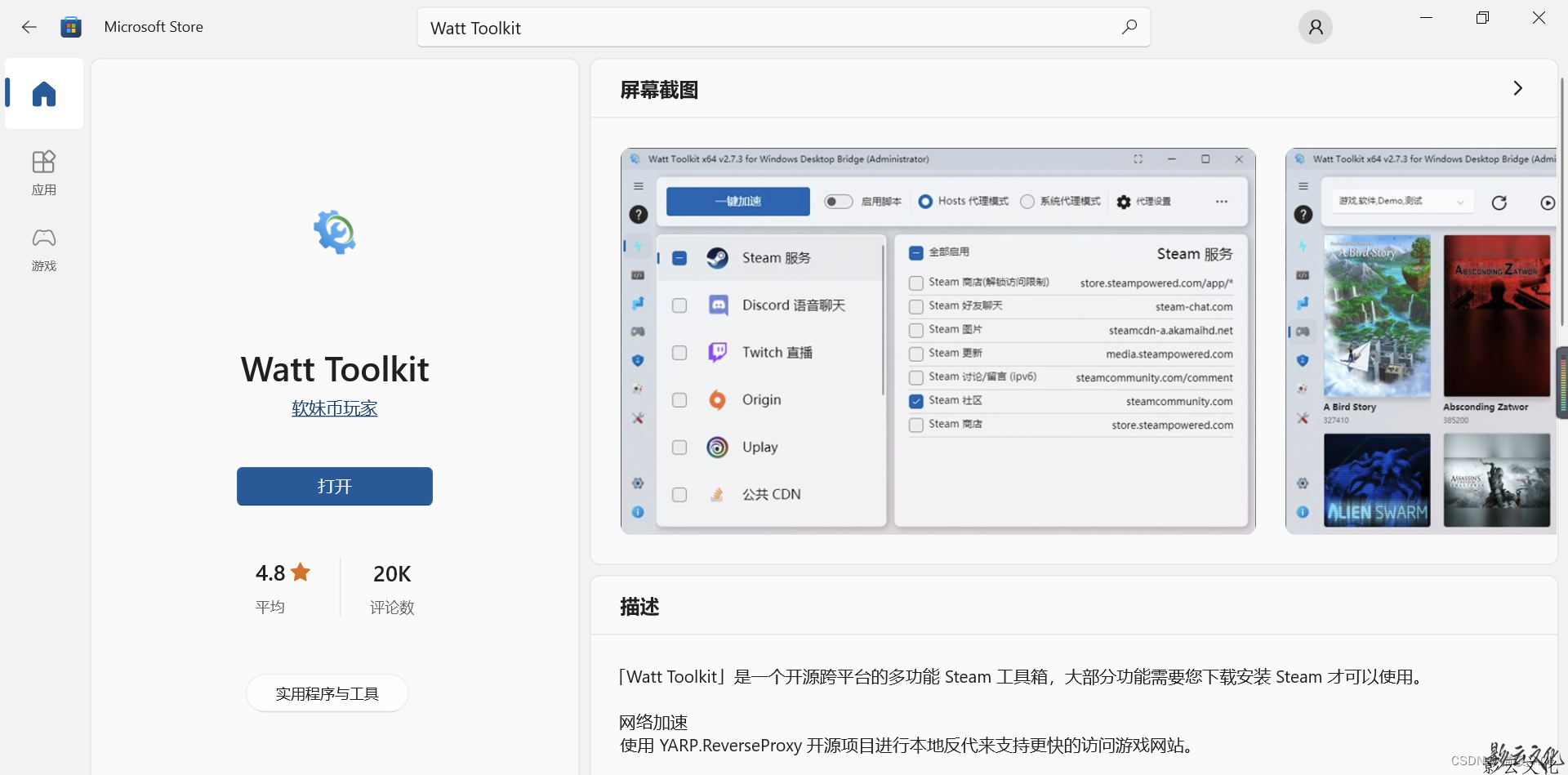Click the 描述 section heading

639,607
